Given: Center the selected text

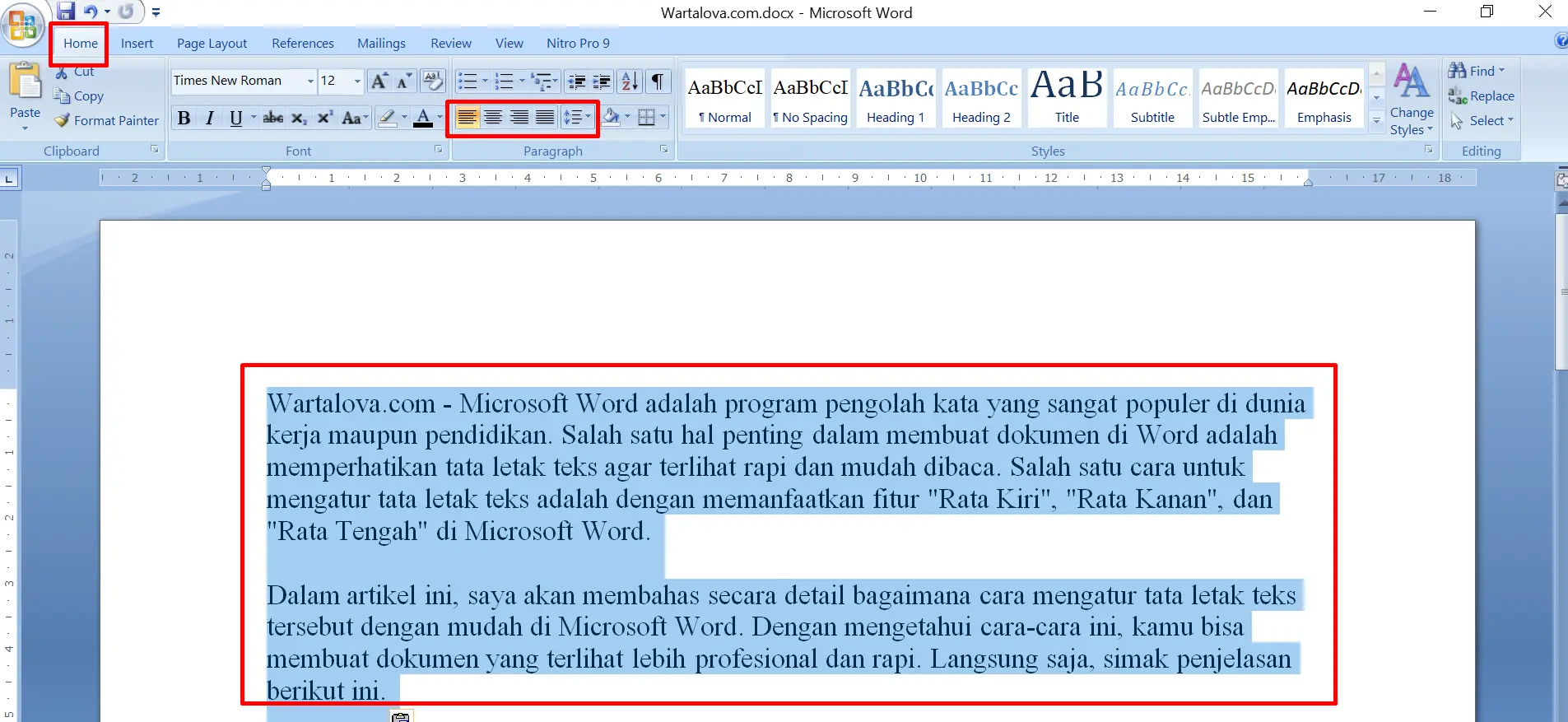Looking at the screenshot, I should (493, 118).
